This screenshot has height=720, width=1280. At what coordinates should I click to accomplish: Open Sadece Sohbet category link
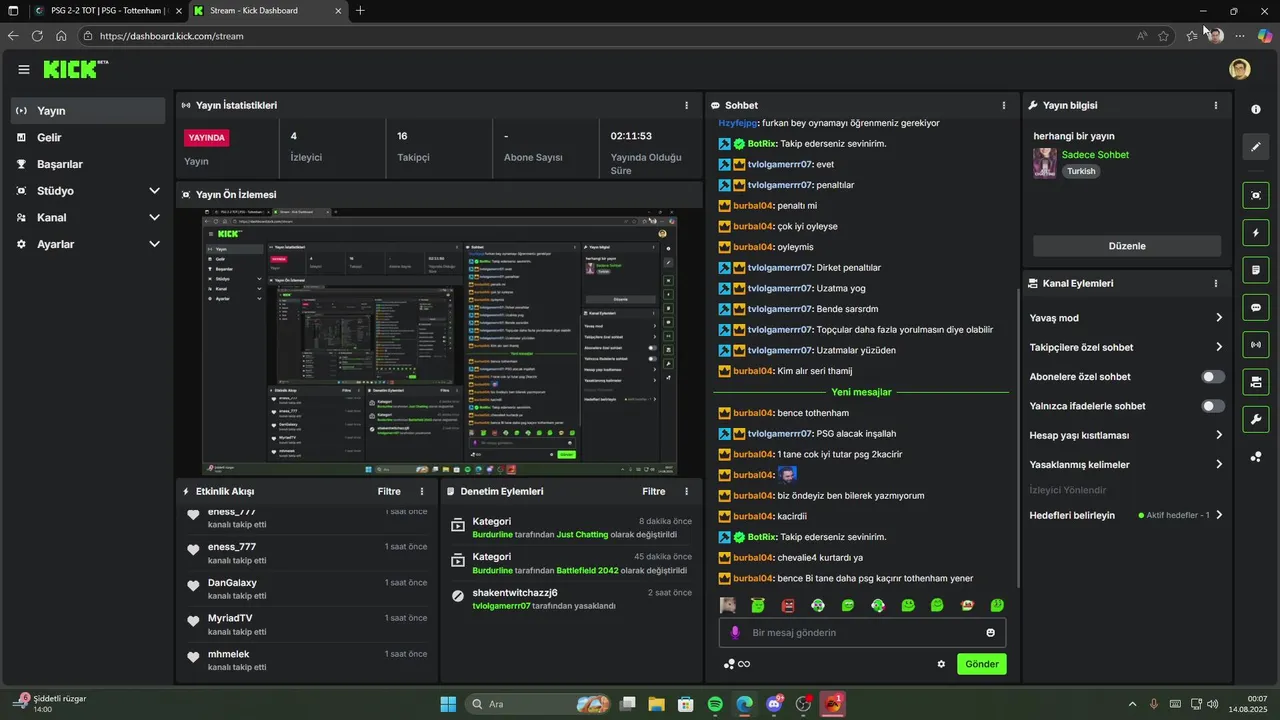(1095, 155)
